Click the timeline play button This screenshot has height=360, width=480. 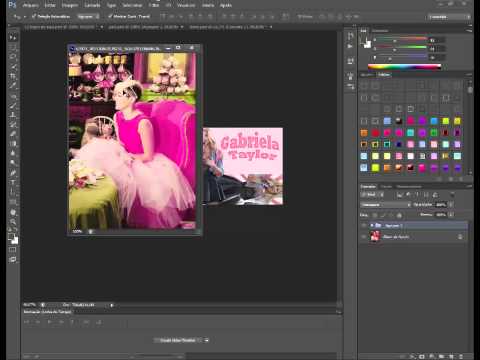(x=49, y=322)
